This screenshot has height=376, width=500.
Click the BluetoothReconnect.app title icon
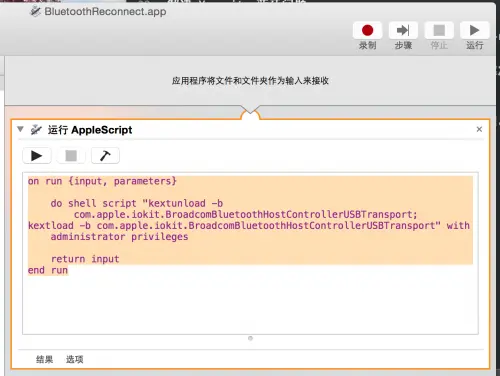pos(35,11)
